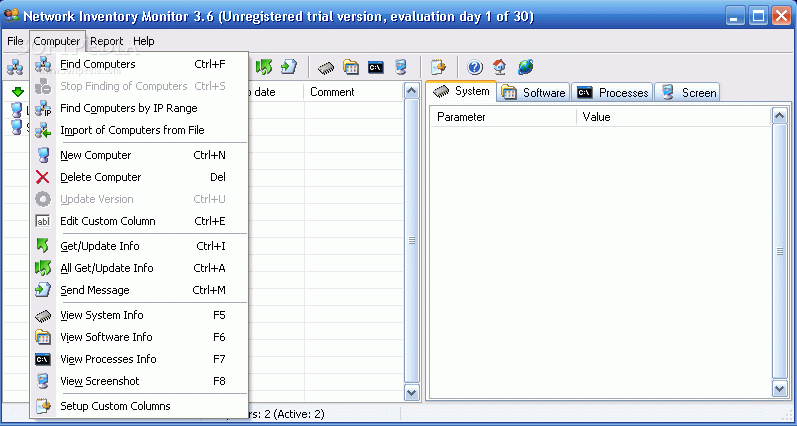This screenshot has width=797, height=426.
Task: Click the Parameter column header
Action: (504, 117)
